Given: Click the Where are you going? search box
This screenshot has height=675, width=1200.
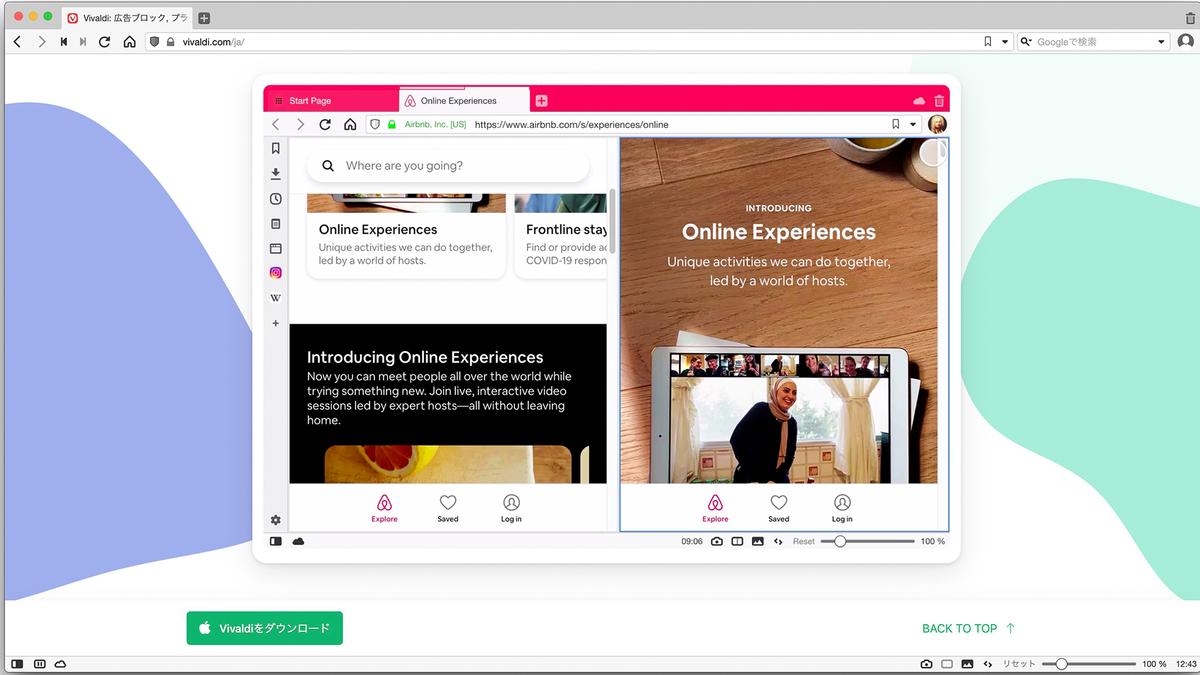Looking at the screenshot, I should tap(449, 166).
